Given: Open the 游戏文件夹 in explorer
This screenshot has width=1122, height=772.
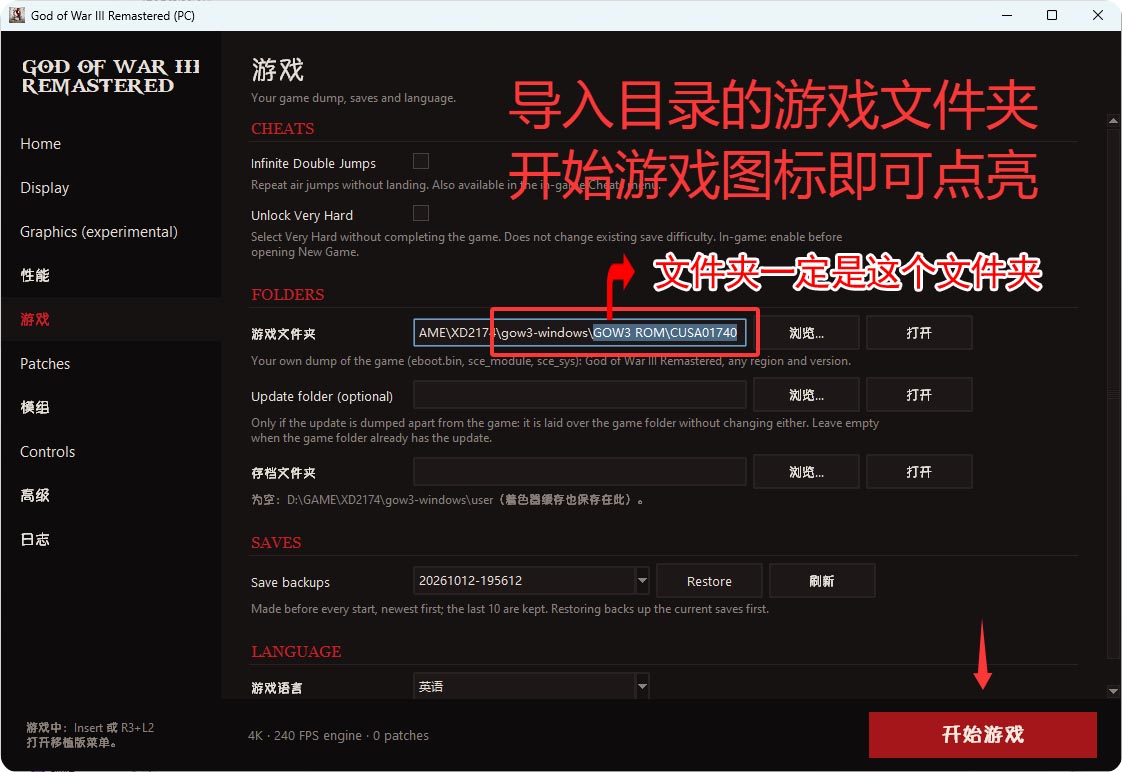Looking at the screenshot, I should click(x=919, y=333).
